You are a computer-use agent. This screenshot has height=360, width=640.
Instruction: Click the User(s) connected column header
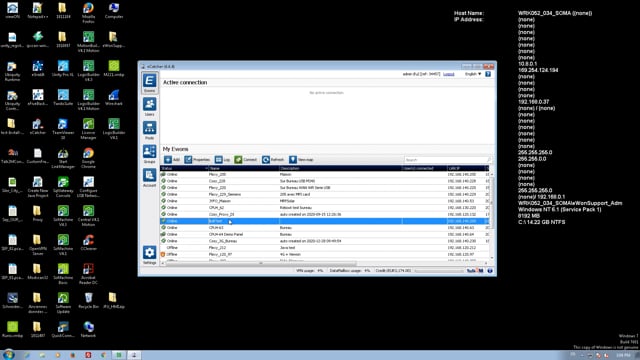[424, 168]
